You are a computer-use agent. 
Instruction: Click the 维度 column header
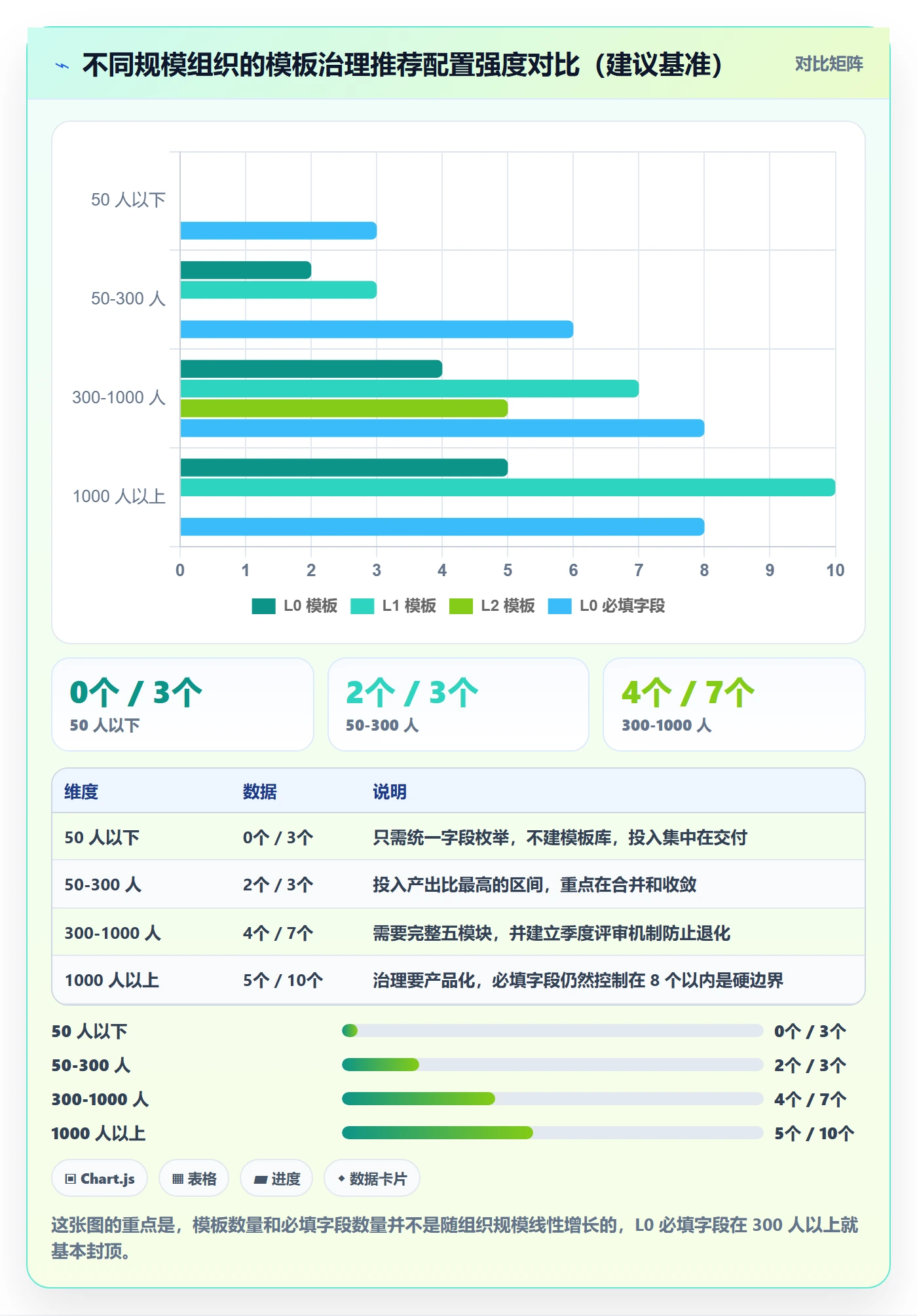(x=81, y=792)
